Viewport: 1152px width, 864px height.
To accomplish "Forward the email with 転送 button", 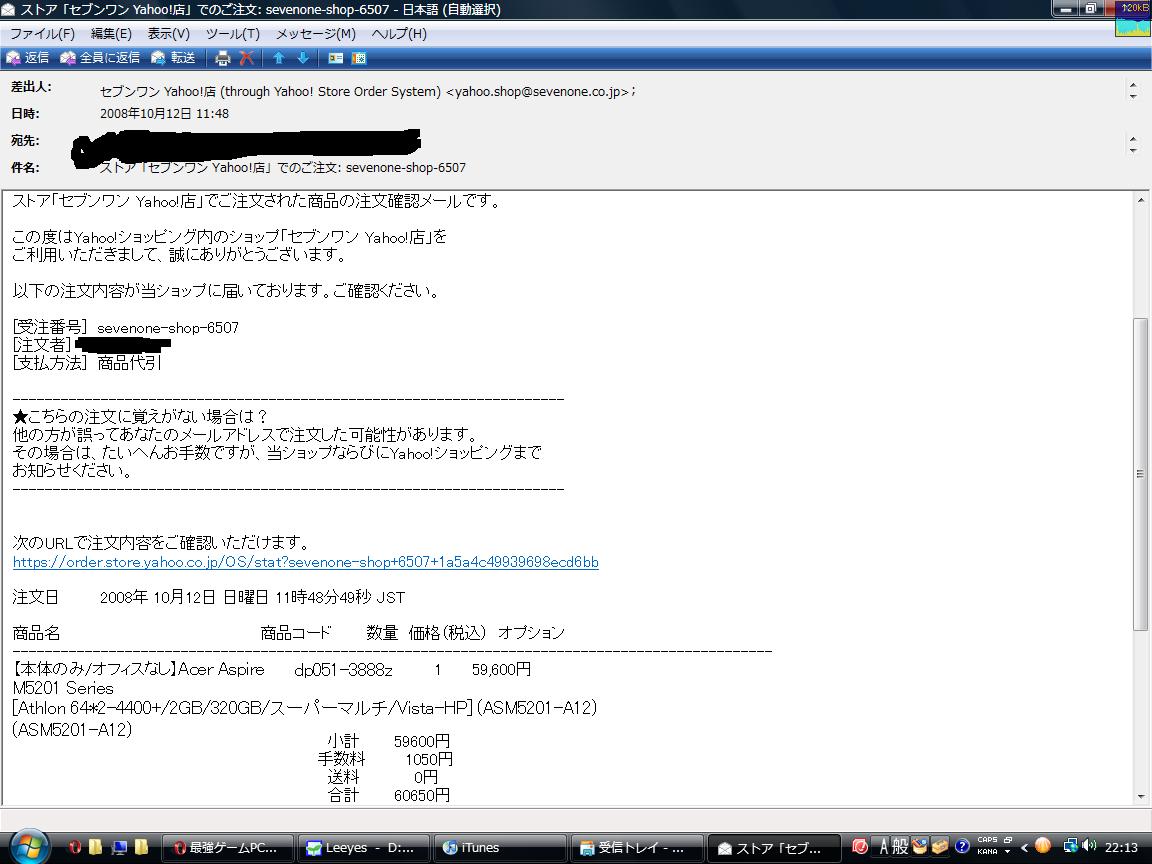I will point(173,58).
